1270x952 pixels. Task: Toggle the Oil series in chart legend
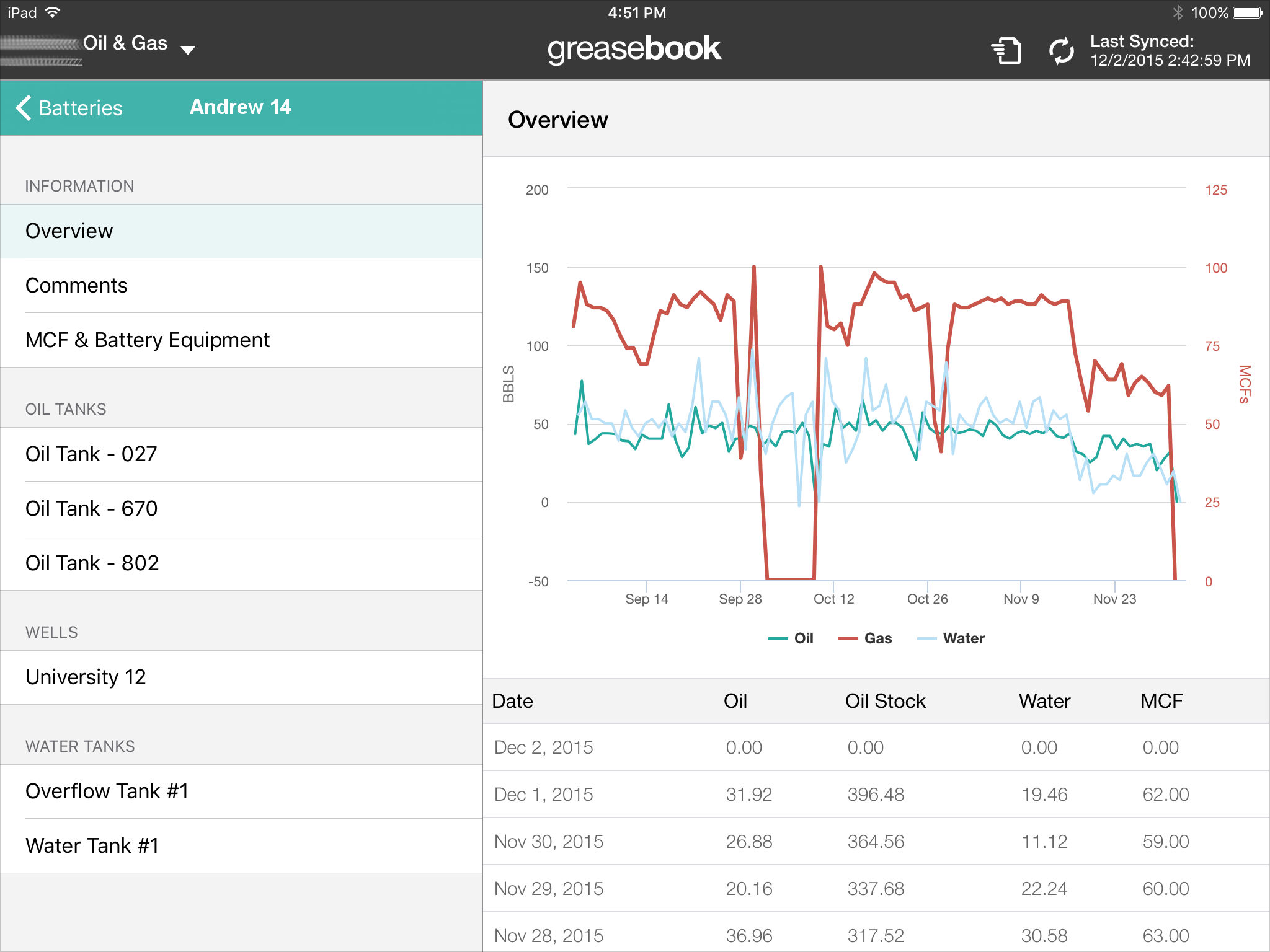[x=791, y=638]
